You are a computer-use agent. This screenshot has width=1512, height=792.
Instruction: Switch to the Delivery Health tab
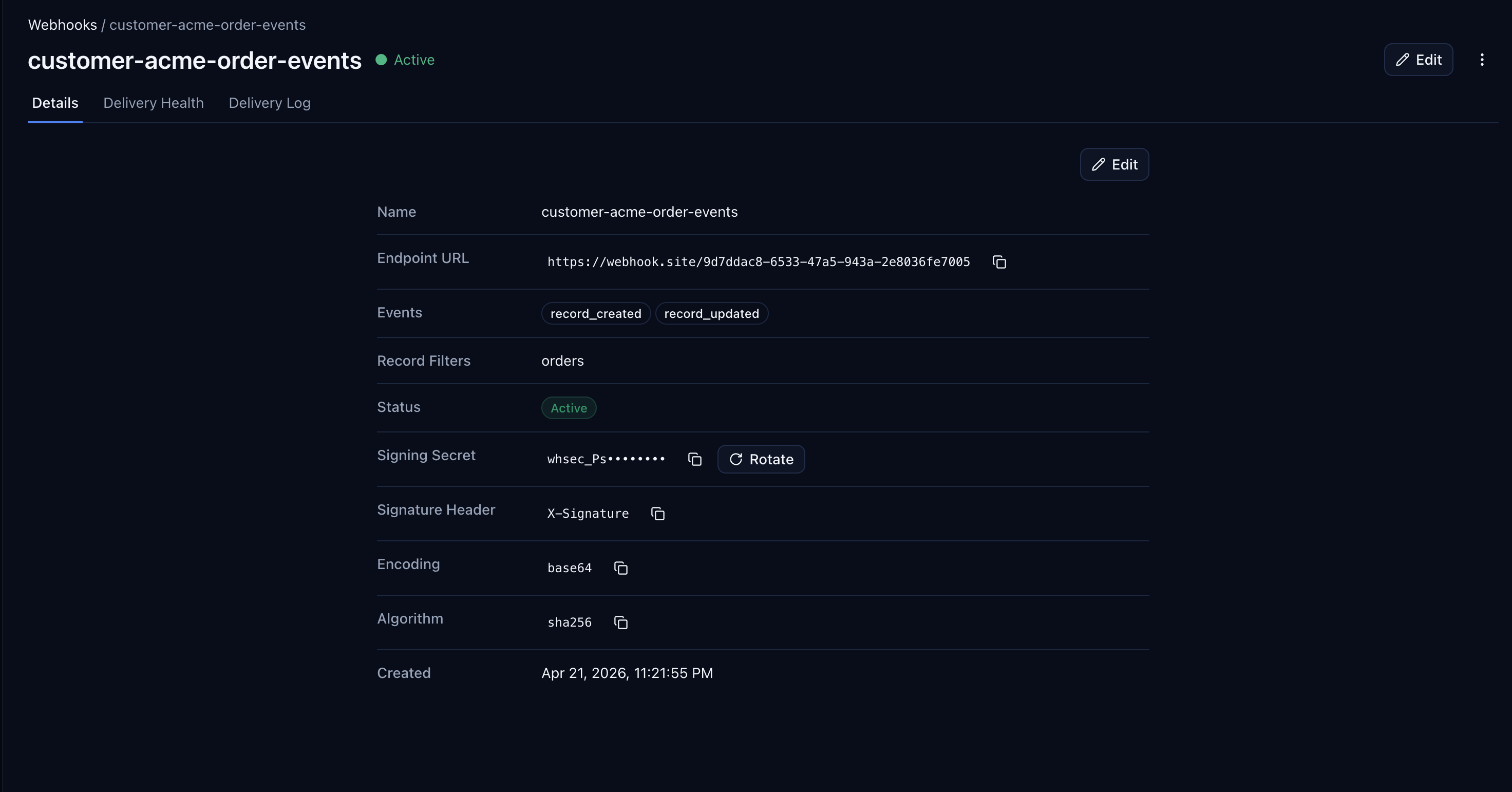click(x=153, y=103)
